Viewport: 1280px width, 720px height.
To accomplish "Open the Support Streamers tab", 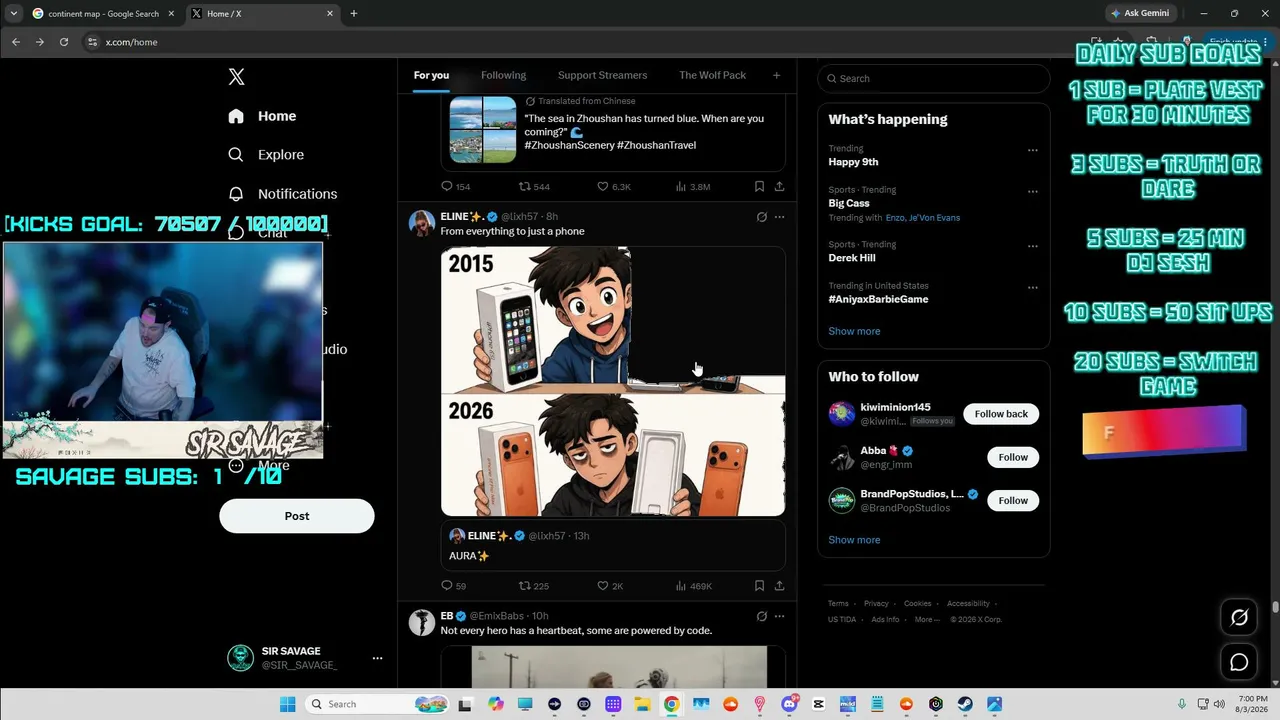I will (602, 75).
